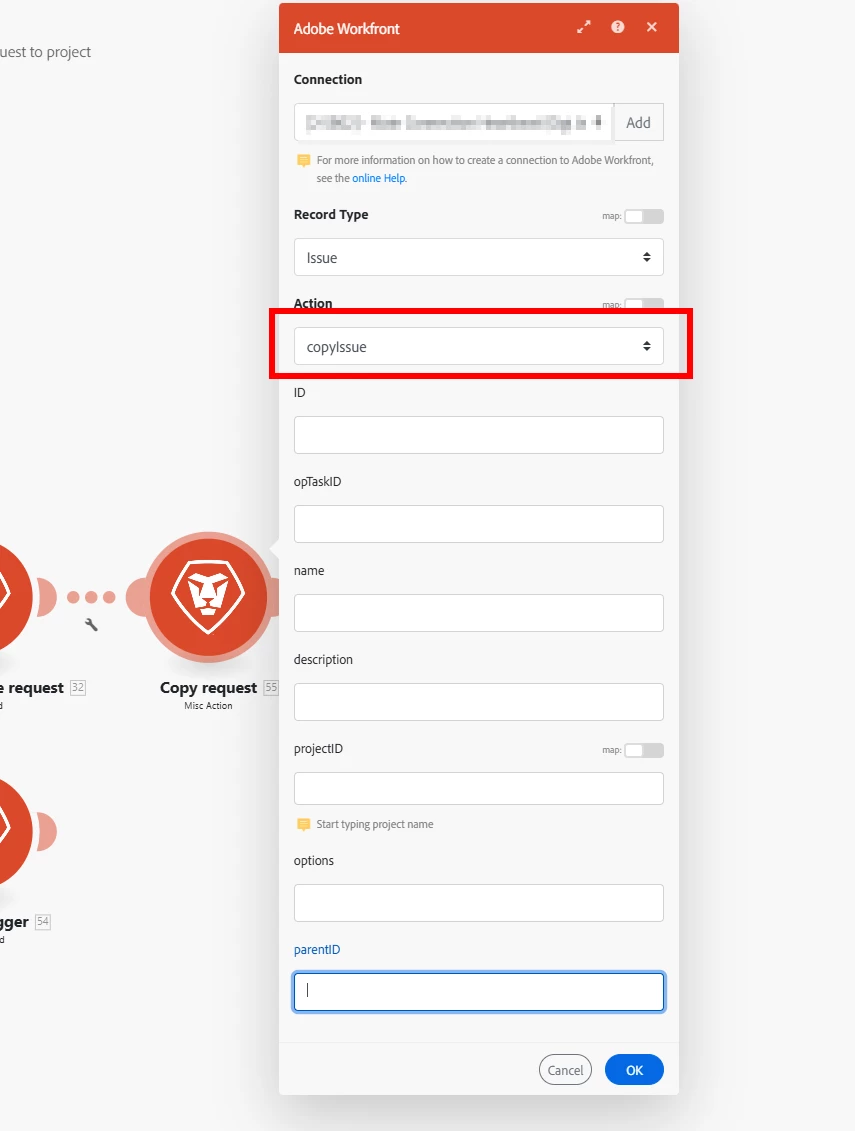Focus the opTaskID input field
855x1131 pixels.
pos(478,524)
